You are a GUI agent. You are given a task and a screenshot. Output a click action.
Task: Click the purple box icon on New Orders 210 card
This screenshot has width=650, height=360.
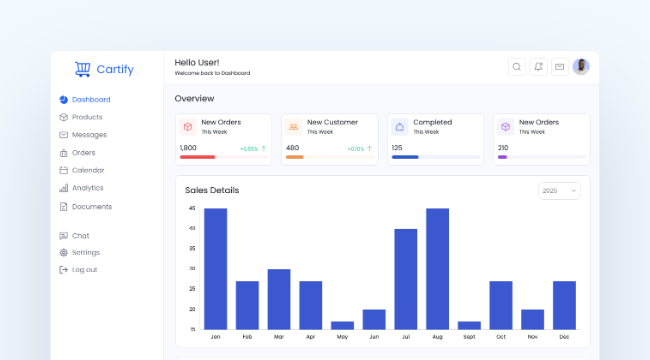click(x=505, y=127)
